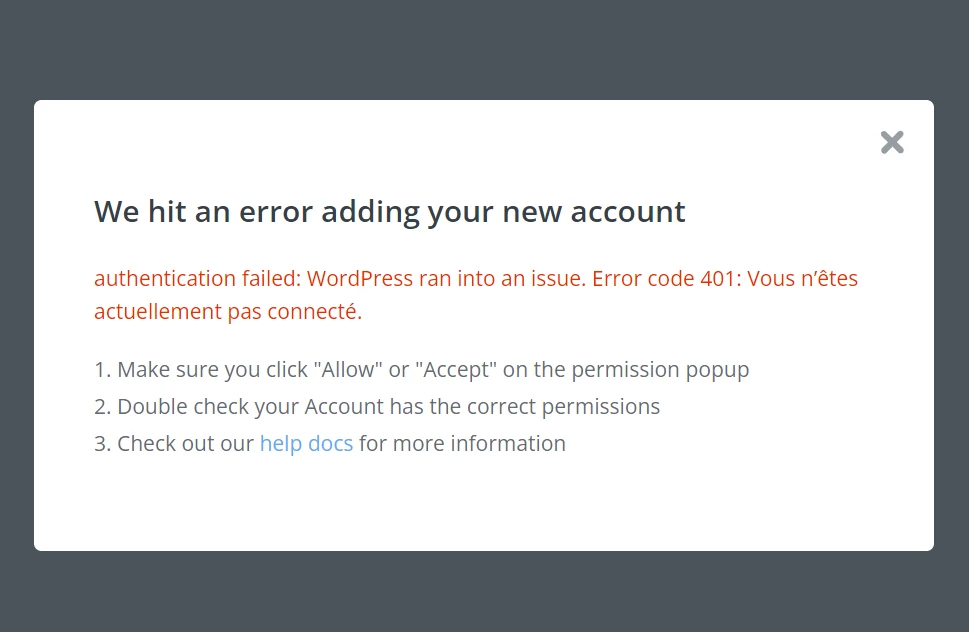The image size is (969, 632).
Task: Click the Error code 401 text
Action: tap(666, 278)
